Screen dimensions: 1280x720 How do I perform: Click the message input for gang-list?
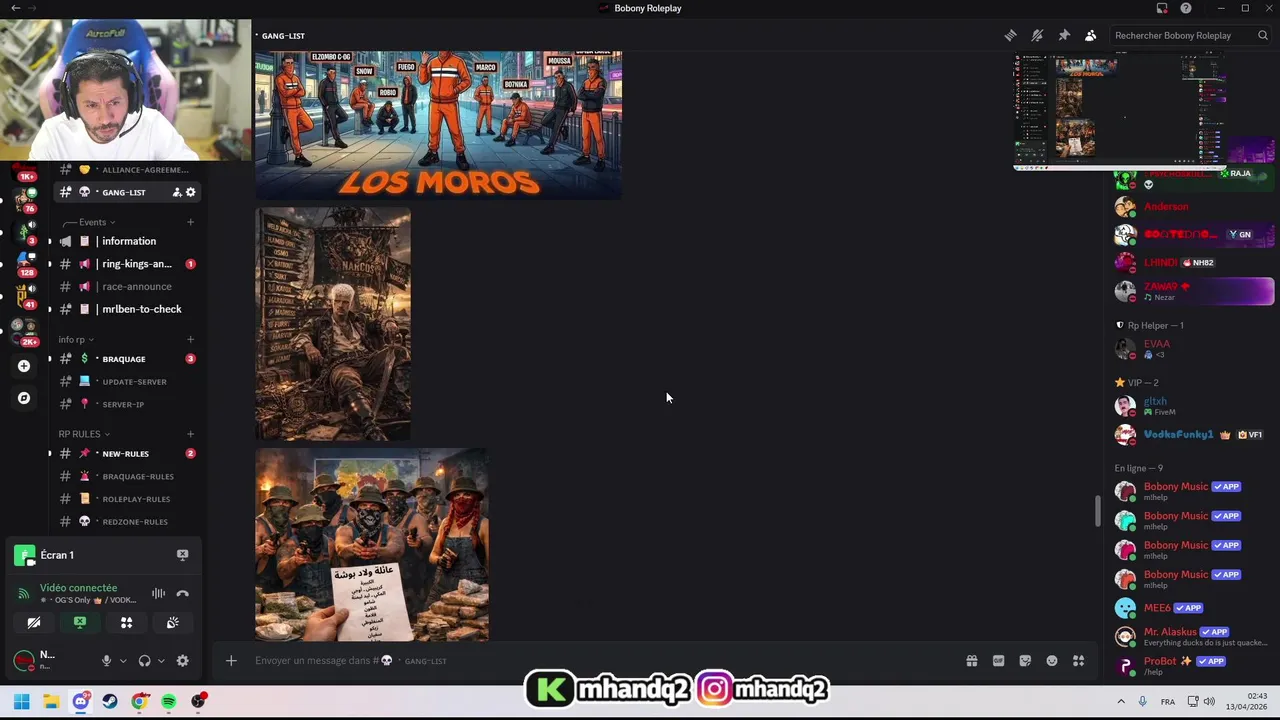tap(600, 661)
